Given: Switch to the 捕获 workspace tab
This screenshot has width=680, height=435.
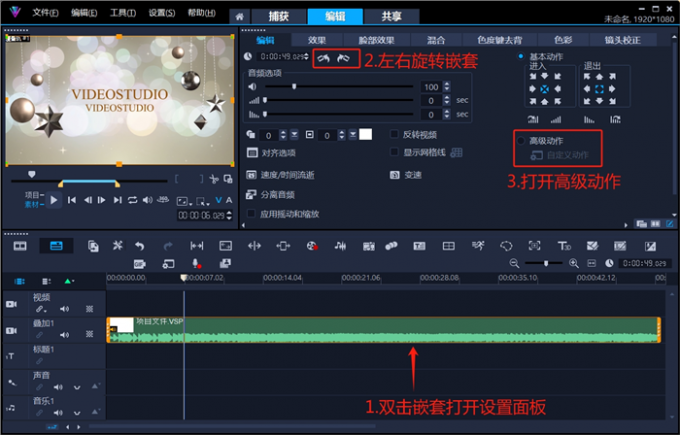Looking at the screenshot, I should pos(278,16).
